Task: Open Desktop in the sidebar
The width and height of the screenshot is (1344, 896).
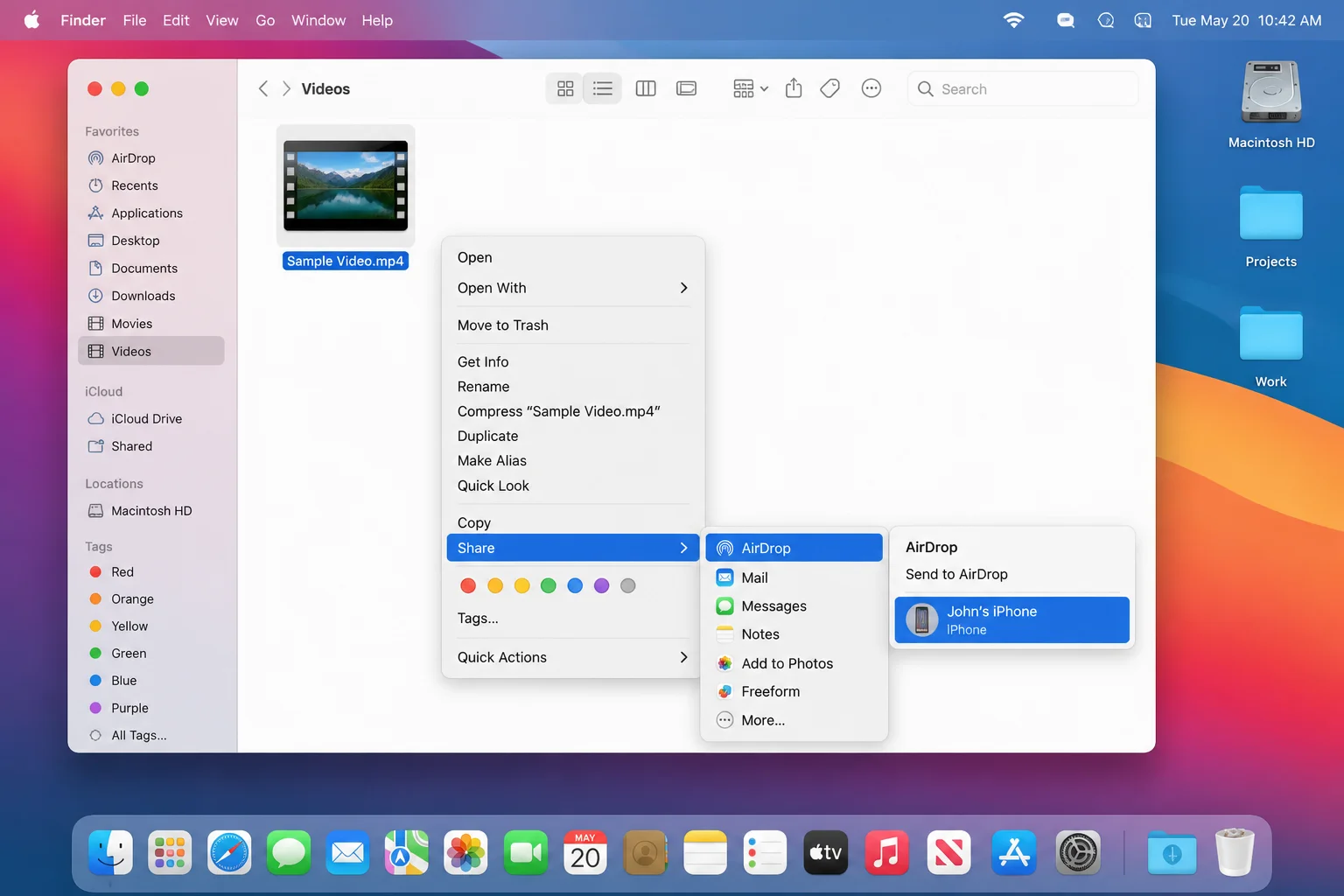Action: (x=150, y=241)
